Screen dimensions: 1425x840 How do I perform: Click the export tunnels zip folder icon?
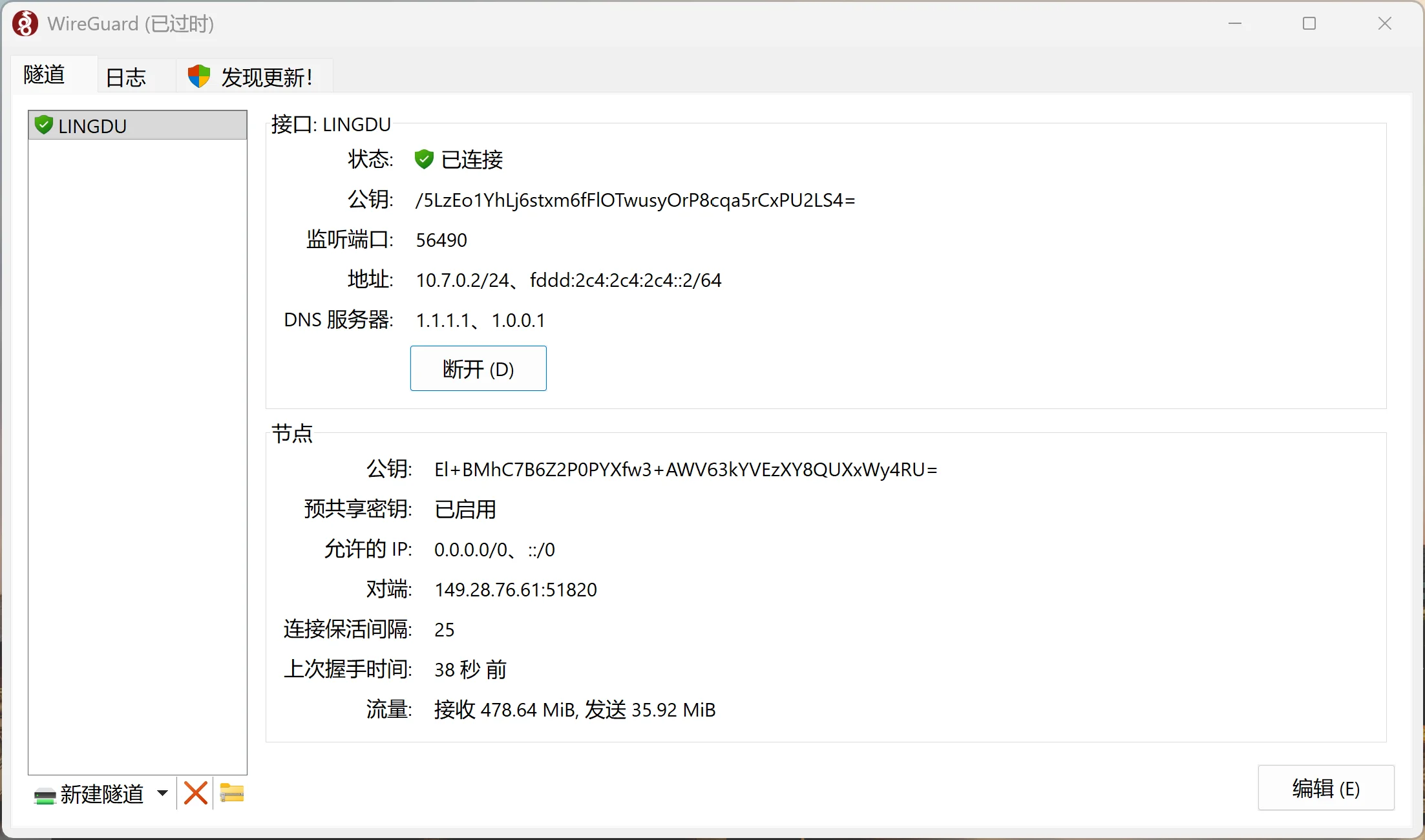coord(231,792)
